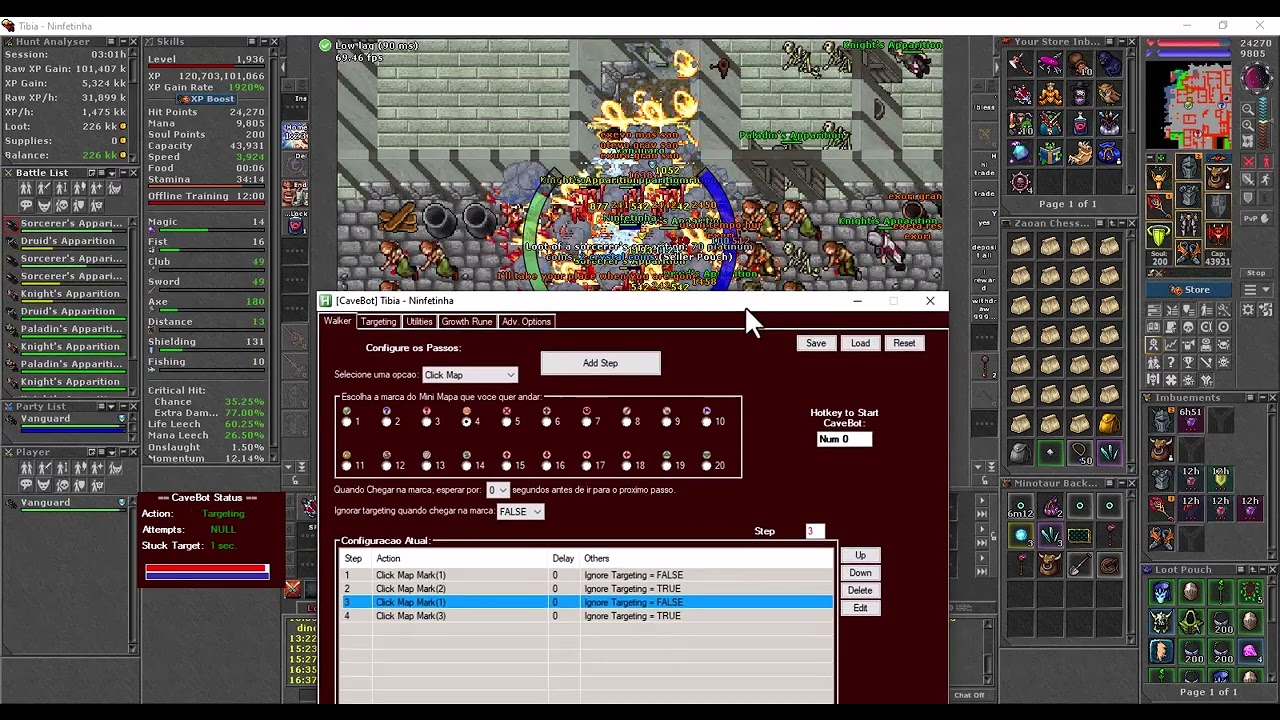The height and width of the screenshot is (720, 1280).
Task: Toggle the PvP mode button
Action: [1256, 218]
